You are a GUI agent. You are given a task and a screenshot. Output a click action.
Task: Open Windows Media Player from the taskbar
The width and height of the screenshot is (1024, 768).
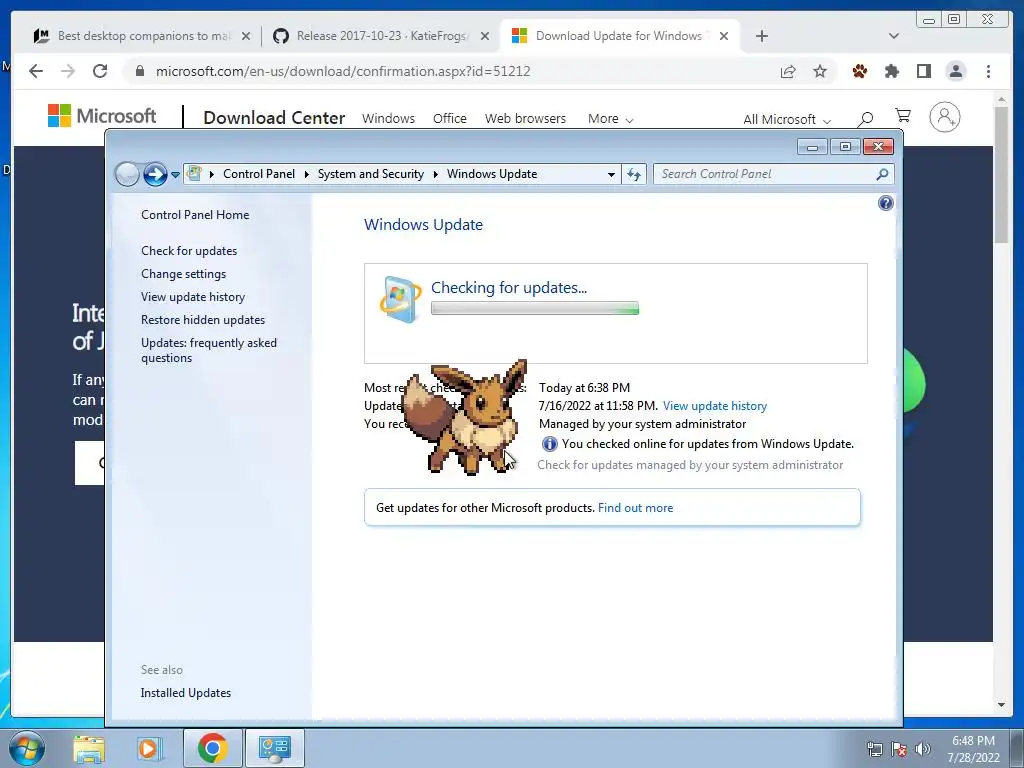148,748
